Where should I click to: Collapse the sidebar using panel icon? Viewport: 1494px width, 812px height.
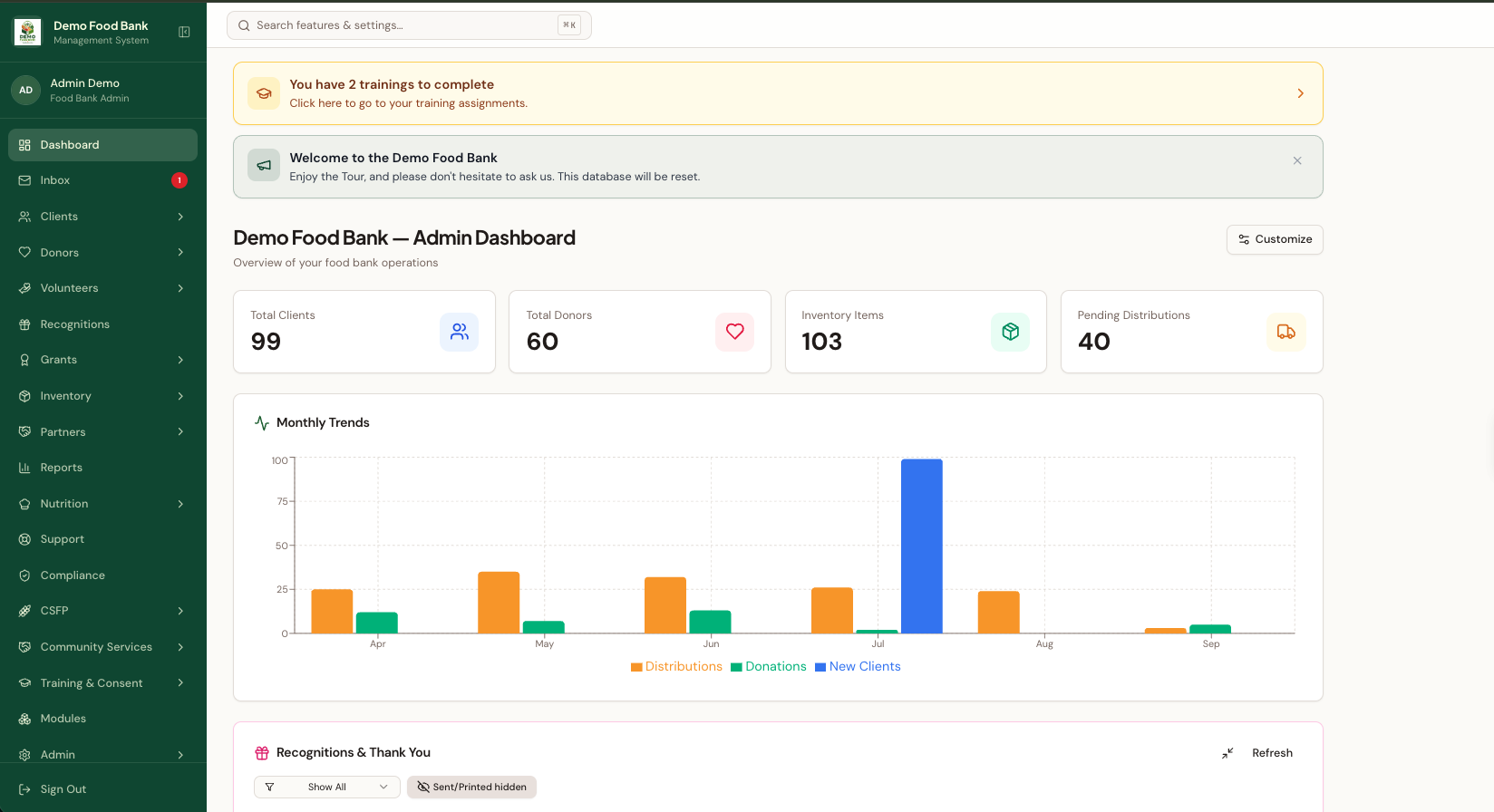pos(184,32)
